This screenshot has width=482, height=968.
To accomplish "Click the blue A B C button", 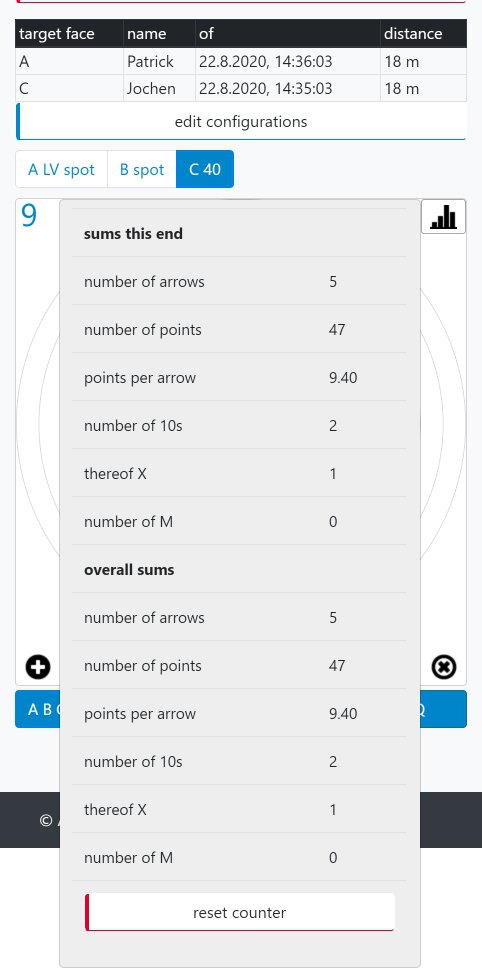I will tap(38, 709).
